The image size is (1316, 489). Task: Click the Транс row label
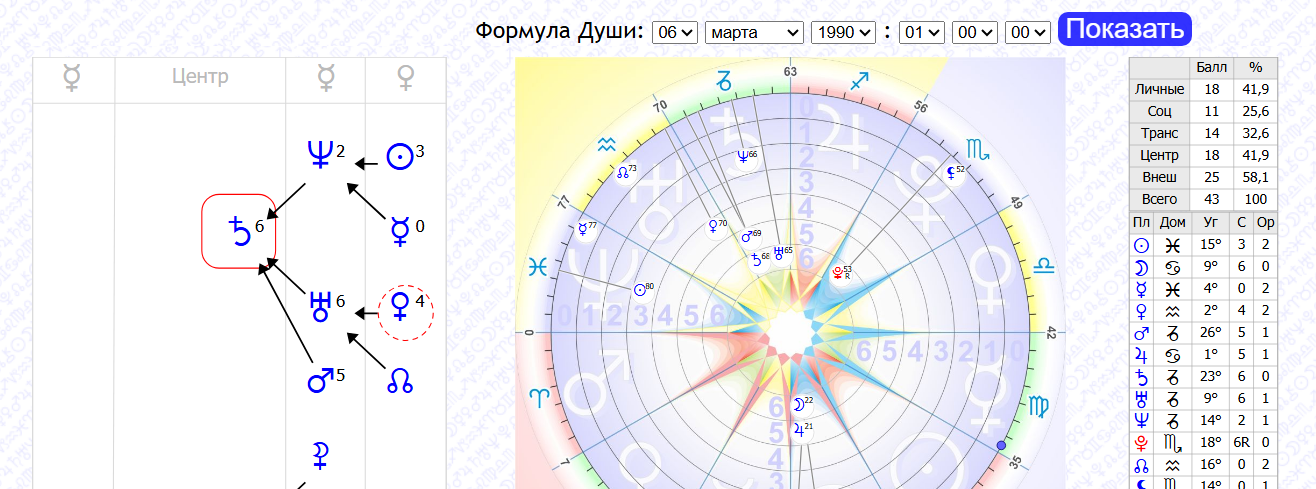point(1159,133)
